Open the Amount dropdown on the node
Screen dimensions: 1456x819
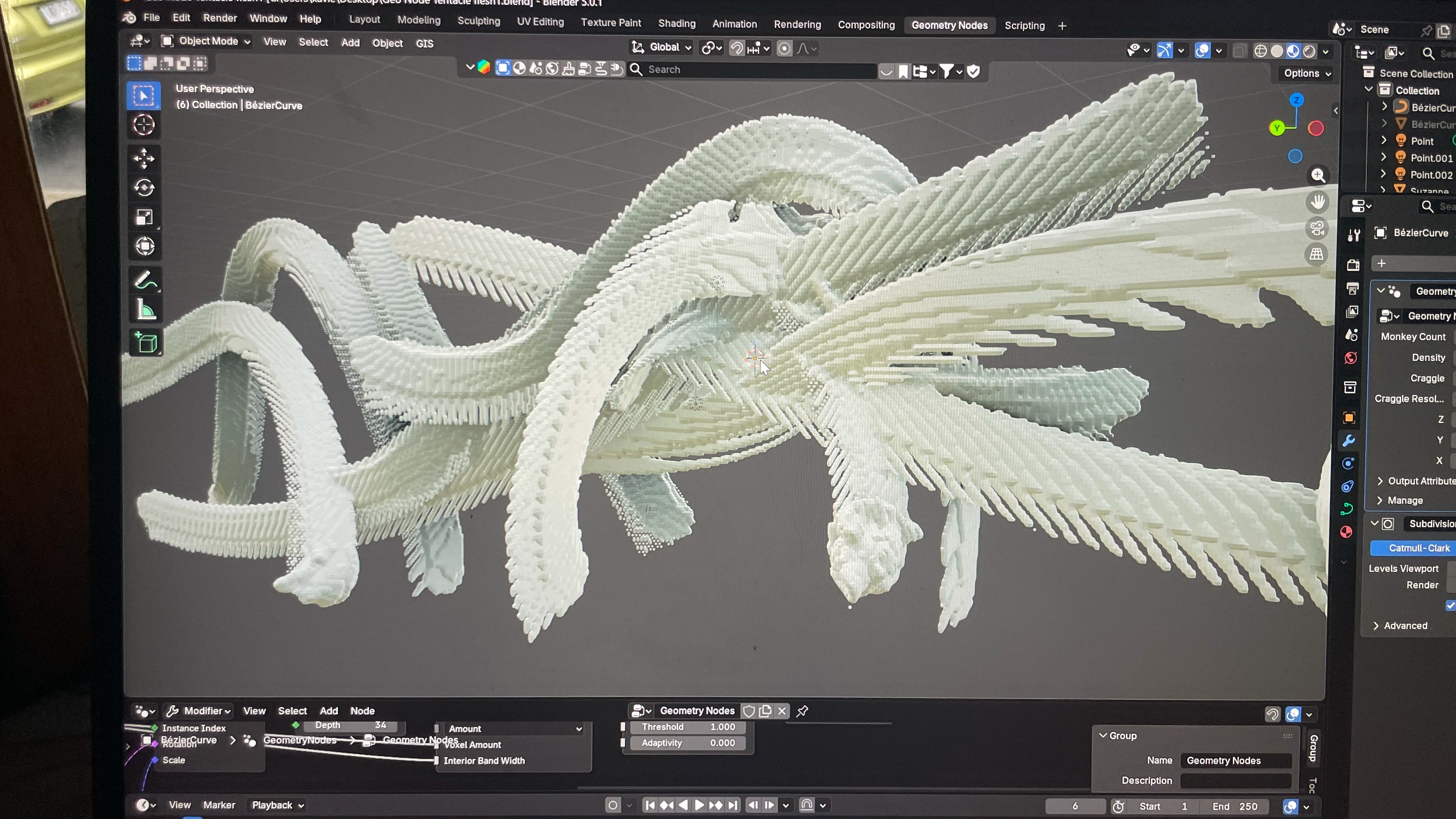click(515, 729)
